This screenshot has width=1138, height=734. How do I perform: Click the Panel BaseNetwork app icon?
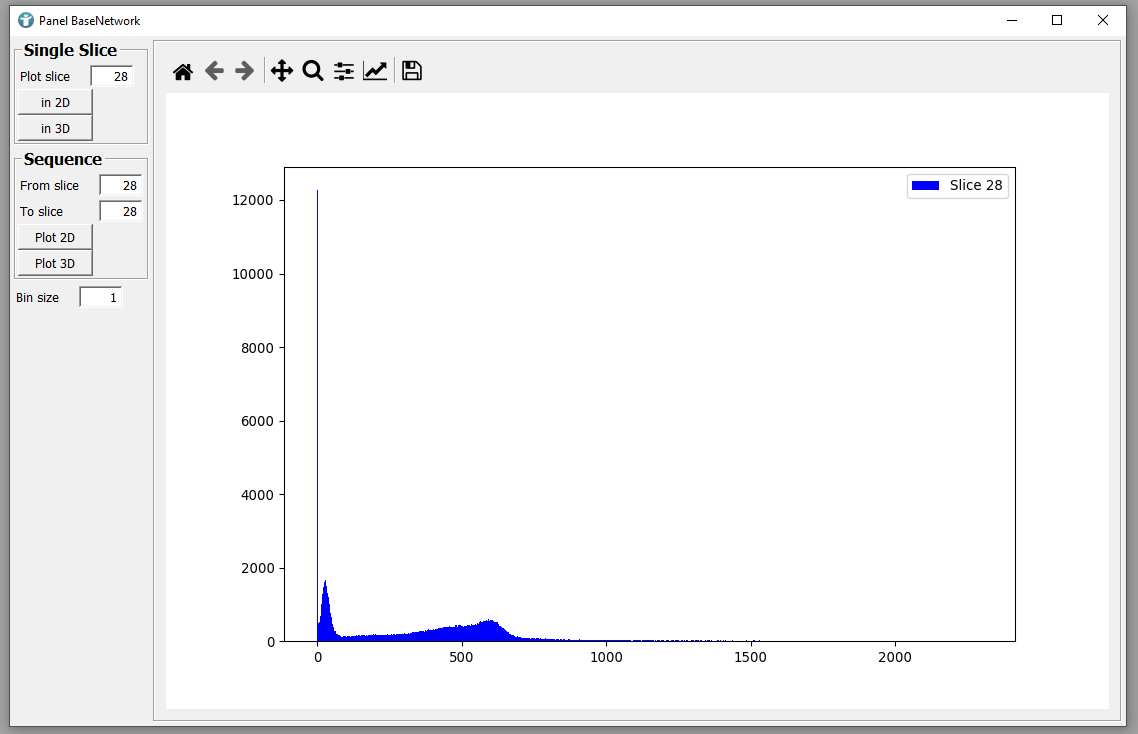[26, 20]
